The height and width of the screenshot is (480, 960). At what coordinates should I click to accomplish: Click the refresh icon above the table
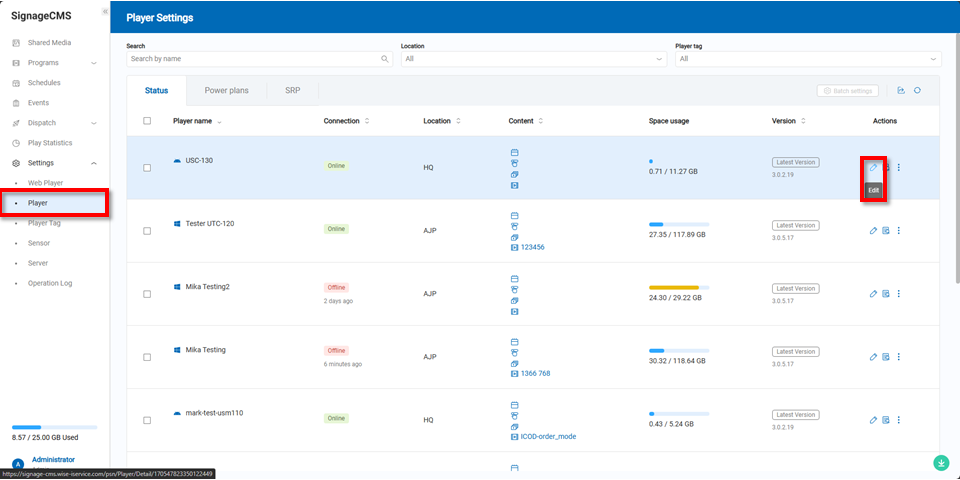point(917,91)
